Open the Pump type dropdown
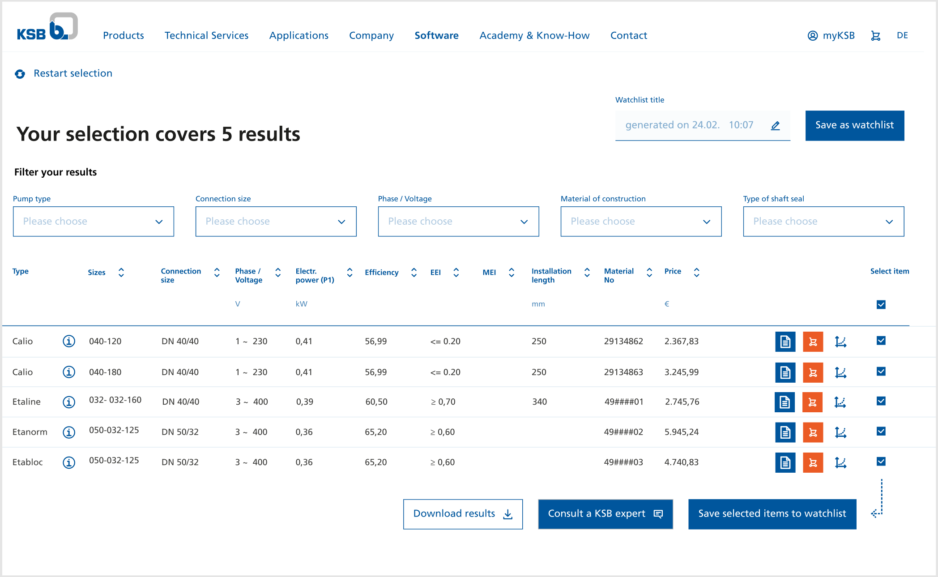This screenshot has width=938, height=577. click(x=93, y=222)
